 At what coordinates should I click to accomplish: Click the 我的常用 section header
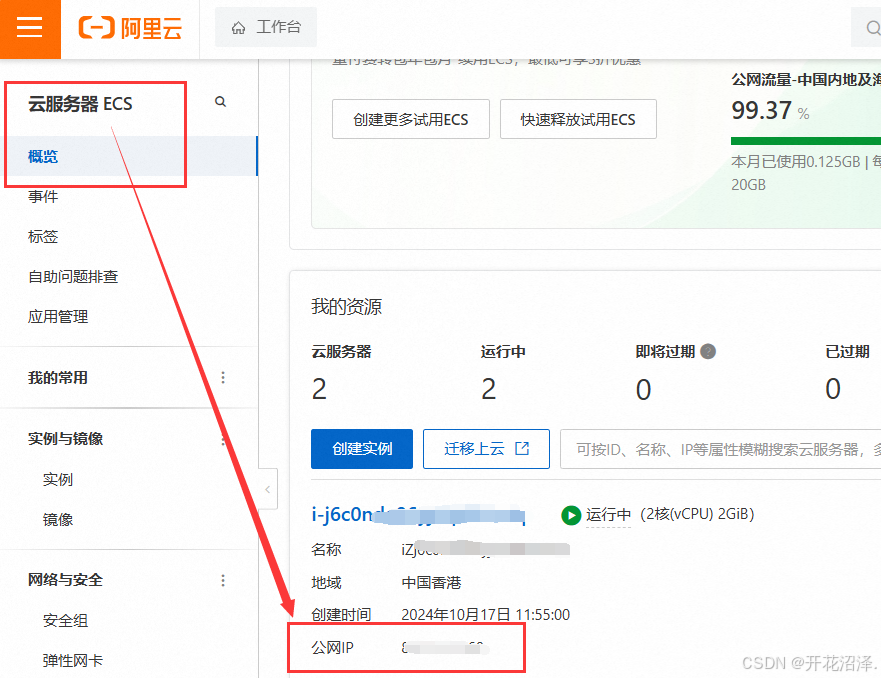(x=58, y=377)
